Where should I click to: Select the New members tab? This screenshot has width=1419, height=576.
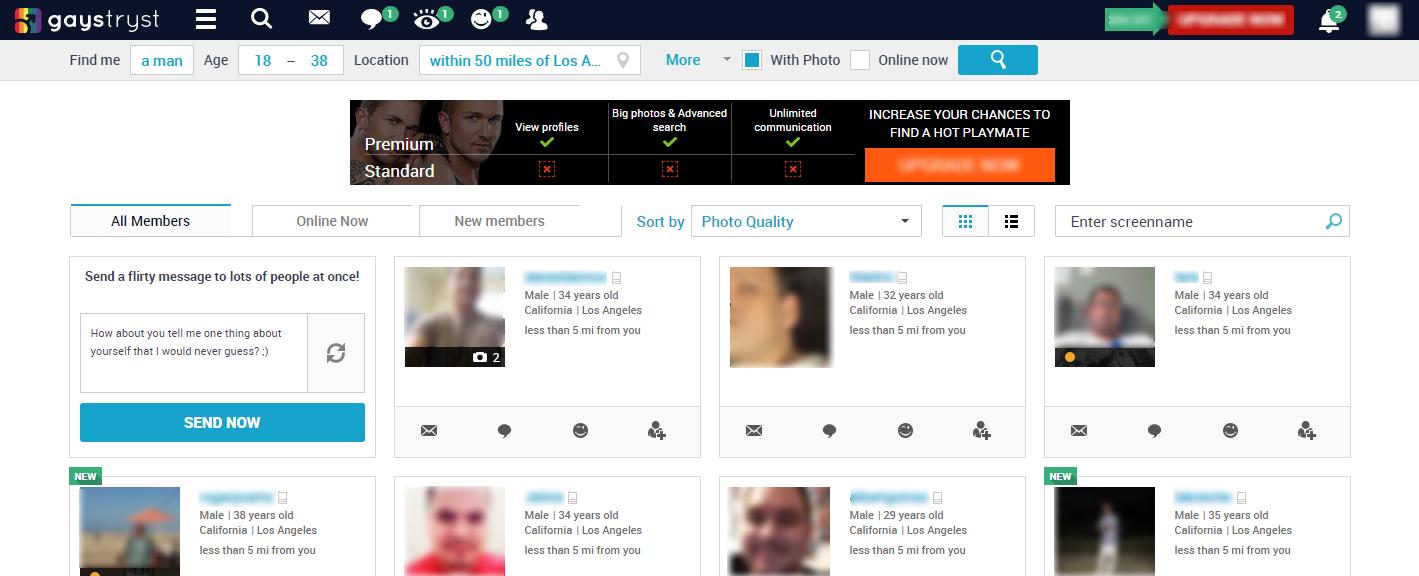tap(499, 221)
